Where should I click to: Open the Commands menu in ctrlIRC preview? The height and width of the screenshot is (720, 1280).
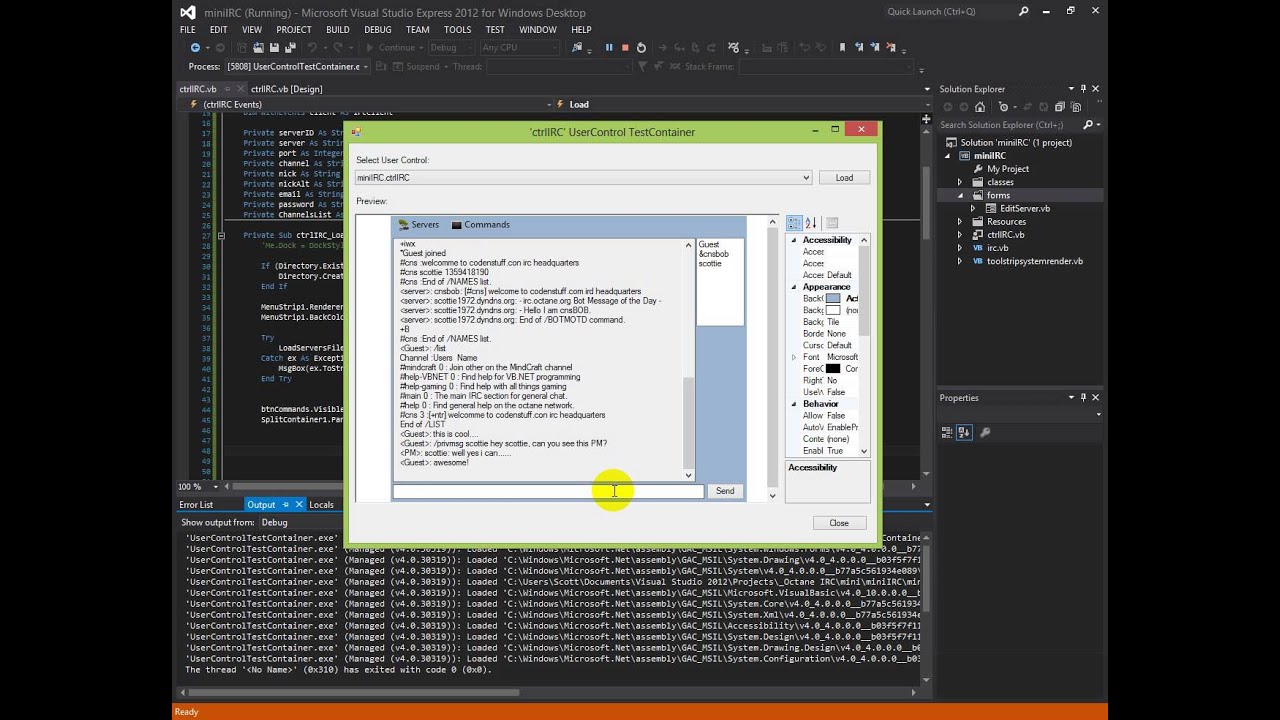480,225
